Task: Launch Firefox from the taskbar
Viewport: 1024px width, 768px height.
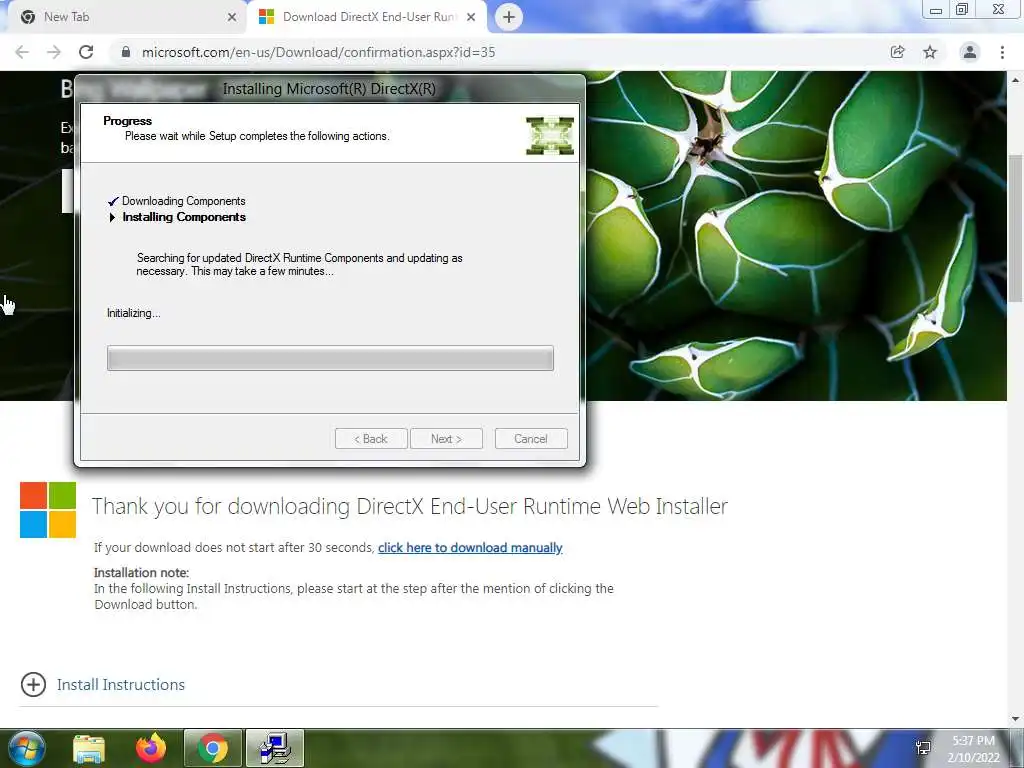Action: click(151, 748)
